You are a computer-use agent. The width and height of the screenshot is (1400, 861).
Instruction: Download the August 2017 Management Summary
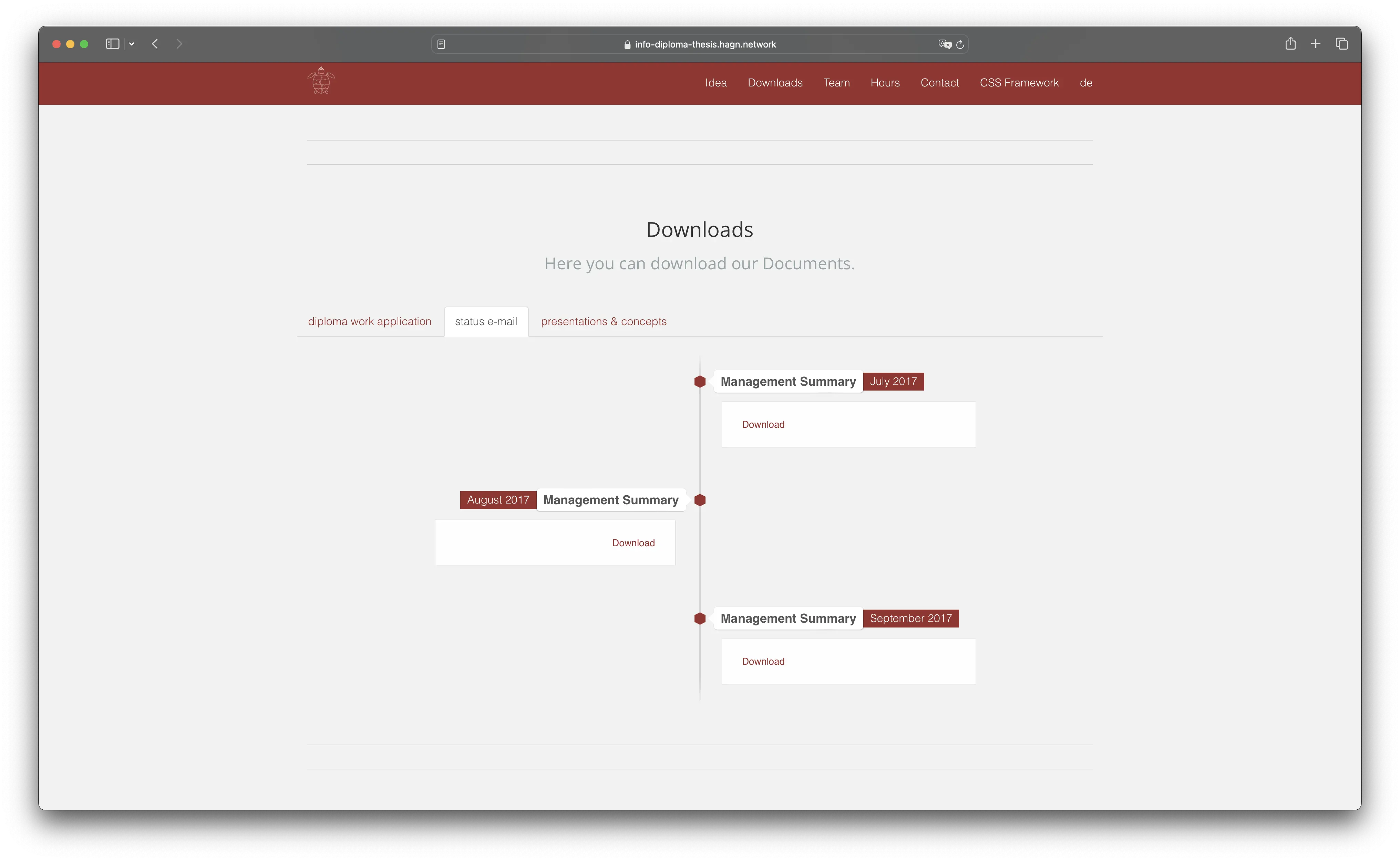633,543
